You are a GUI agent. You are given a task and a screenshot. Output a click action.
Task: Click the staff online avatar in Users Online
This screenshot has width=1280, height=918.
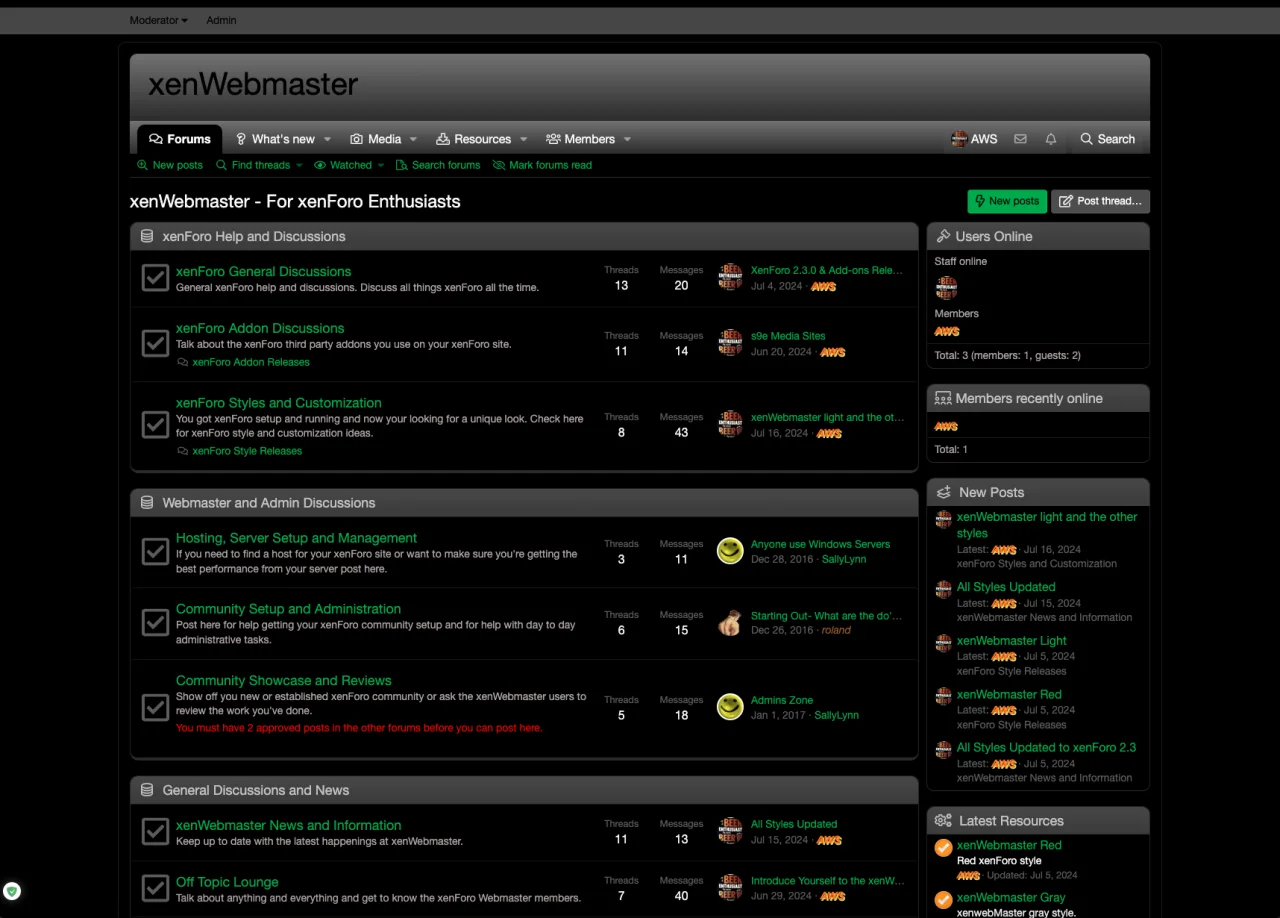point(946,288)
